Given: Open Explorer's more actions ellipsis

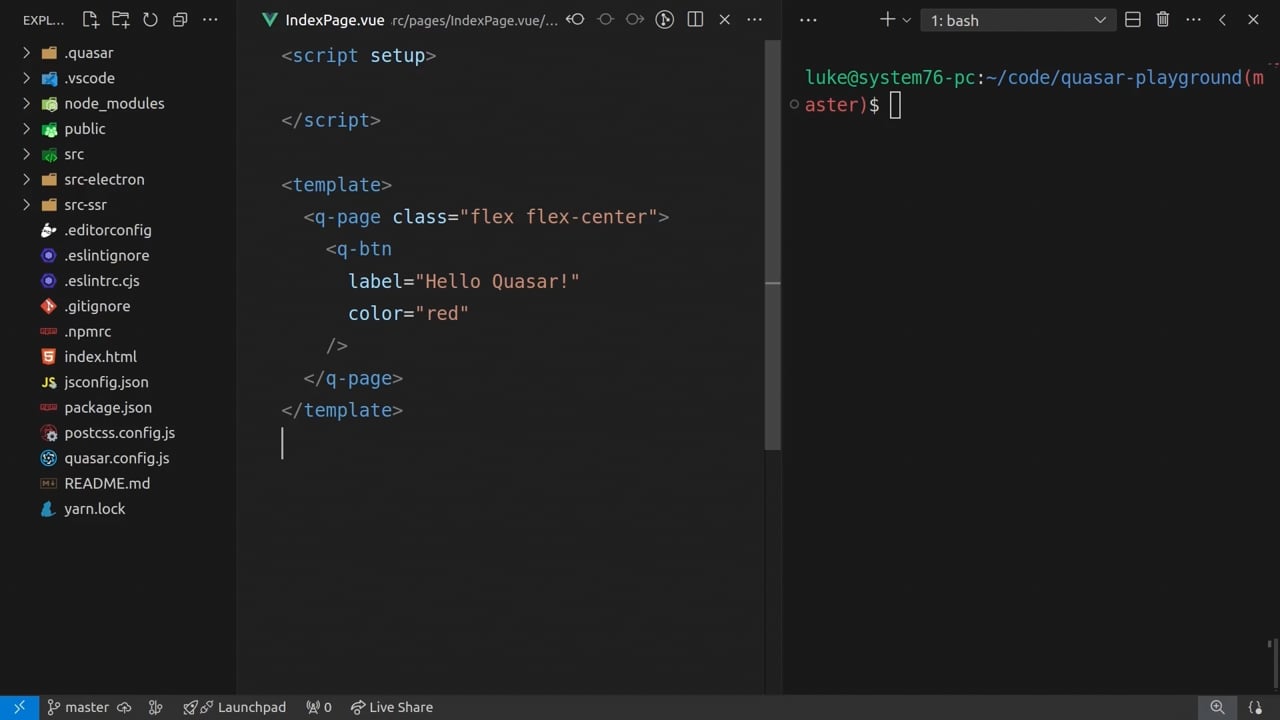Looking at the screenshot, I should tap(210, 20).
